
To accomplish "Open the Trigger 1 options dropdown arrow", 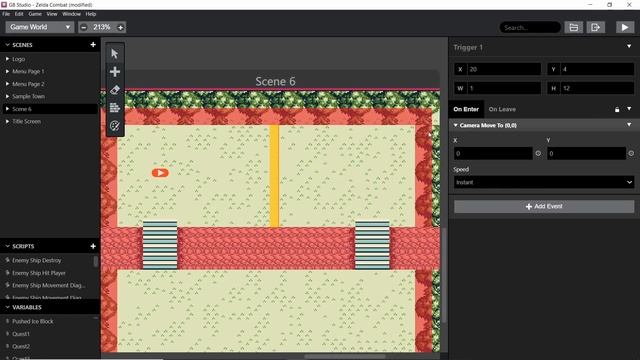I will click(629, 47).
